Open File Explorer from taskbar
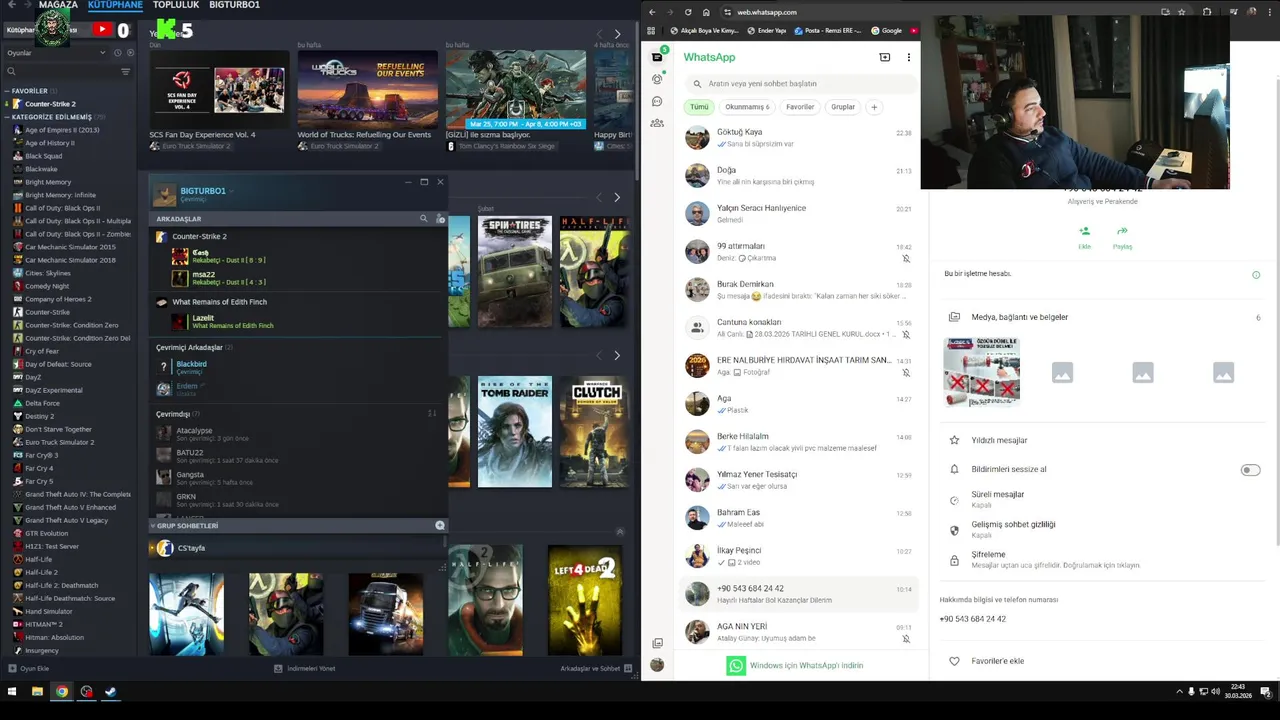The width and height of the screenshot is (1280, 720). tap(37, 691)
